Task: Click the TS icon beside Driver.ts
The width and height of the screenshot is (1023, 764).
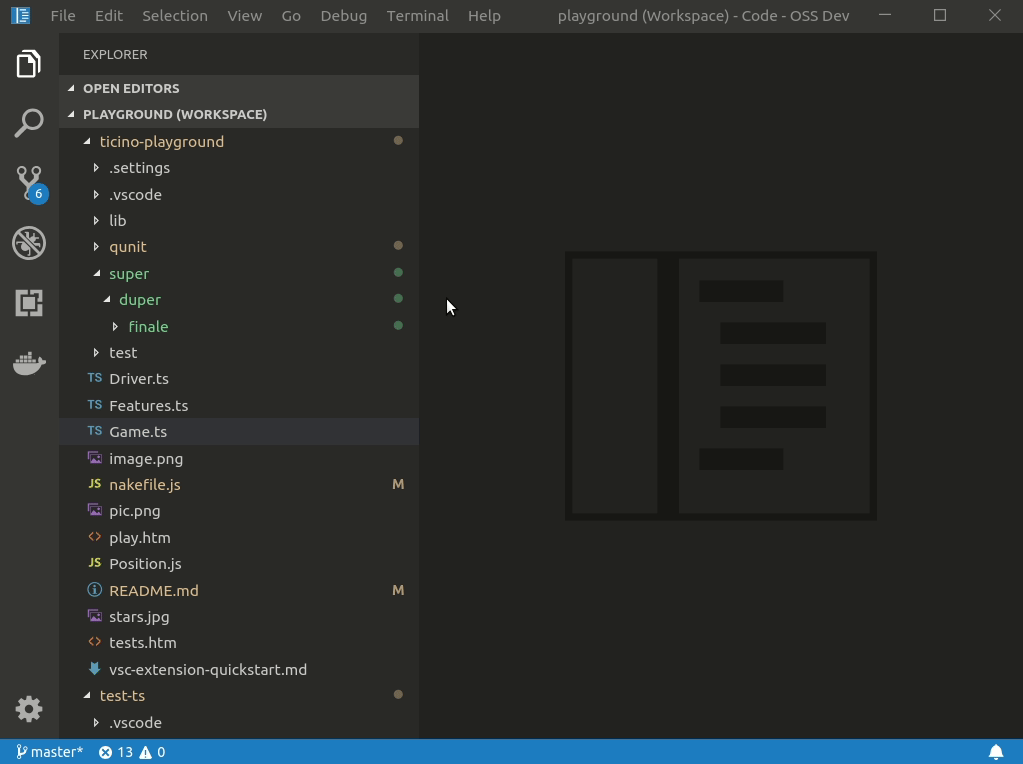Action: pyautogui.click(x=94, y=378)
